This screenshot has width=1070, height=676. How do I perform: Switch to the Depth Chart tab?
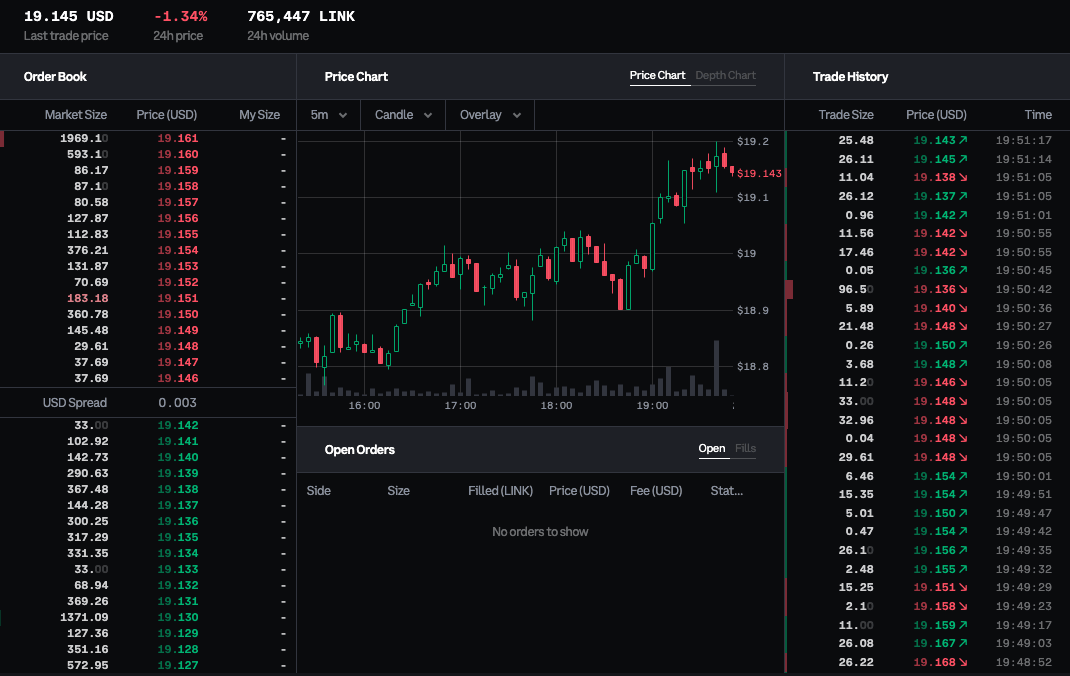pos(725,76)
